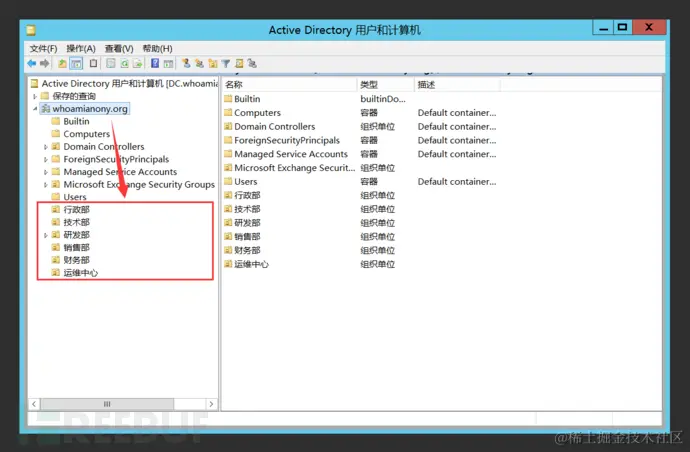Click the clipboard icon in the toolbar
The width and height of the screenshot is (690, 452).
coord(93,64)
